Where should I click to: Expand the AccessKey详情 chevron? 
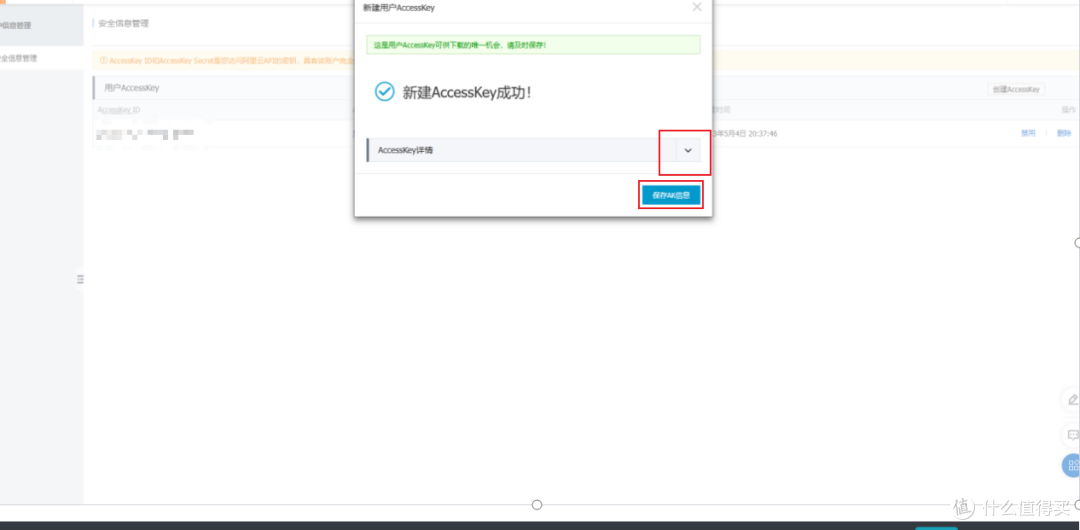coord(687,150)
